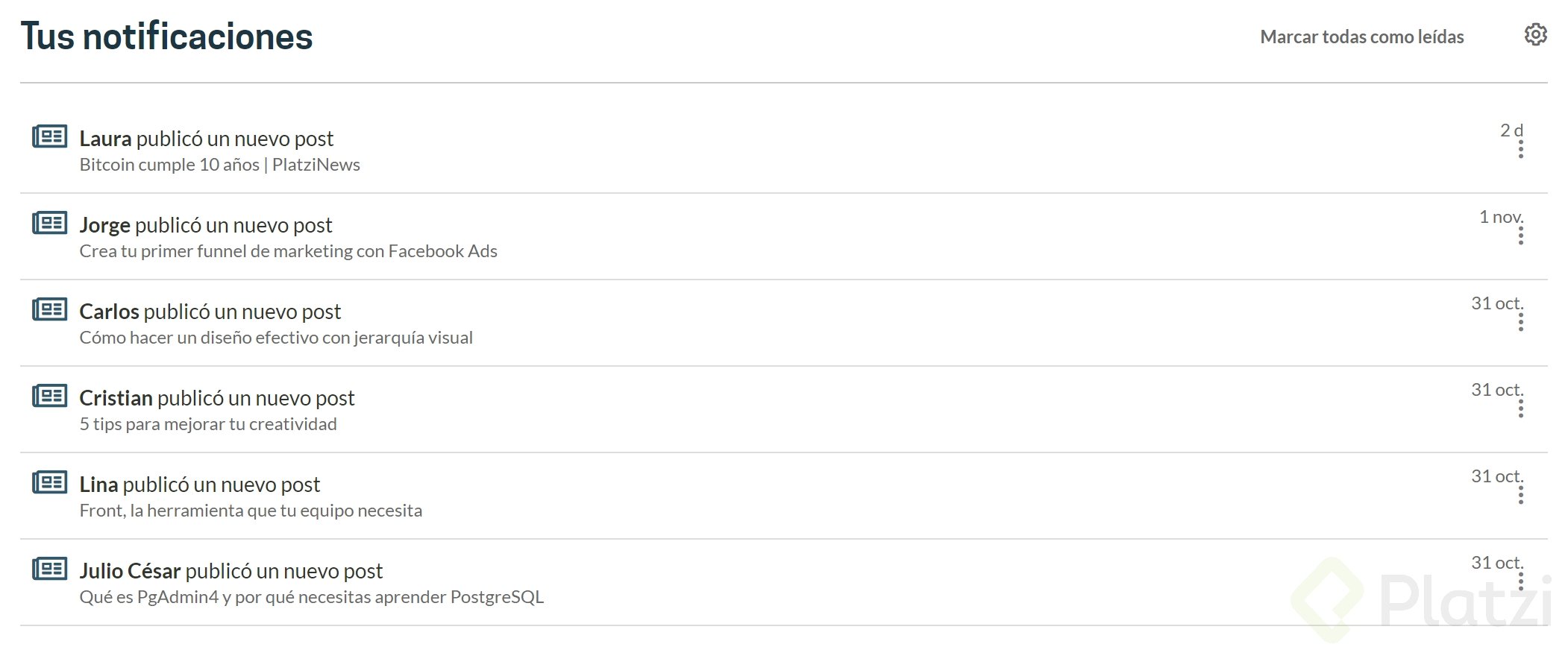Open notification settings gear icon
This screenshot has width=1568, height=650.
click(1535, 35)
